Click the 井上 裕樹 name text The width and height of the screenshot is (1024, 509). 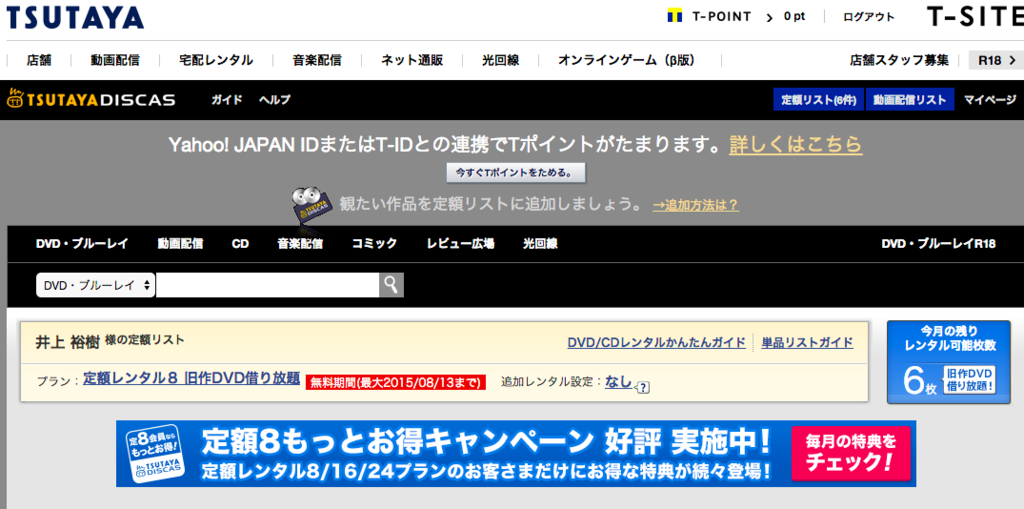tap(67, 342)
